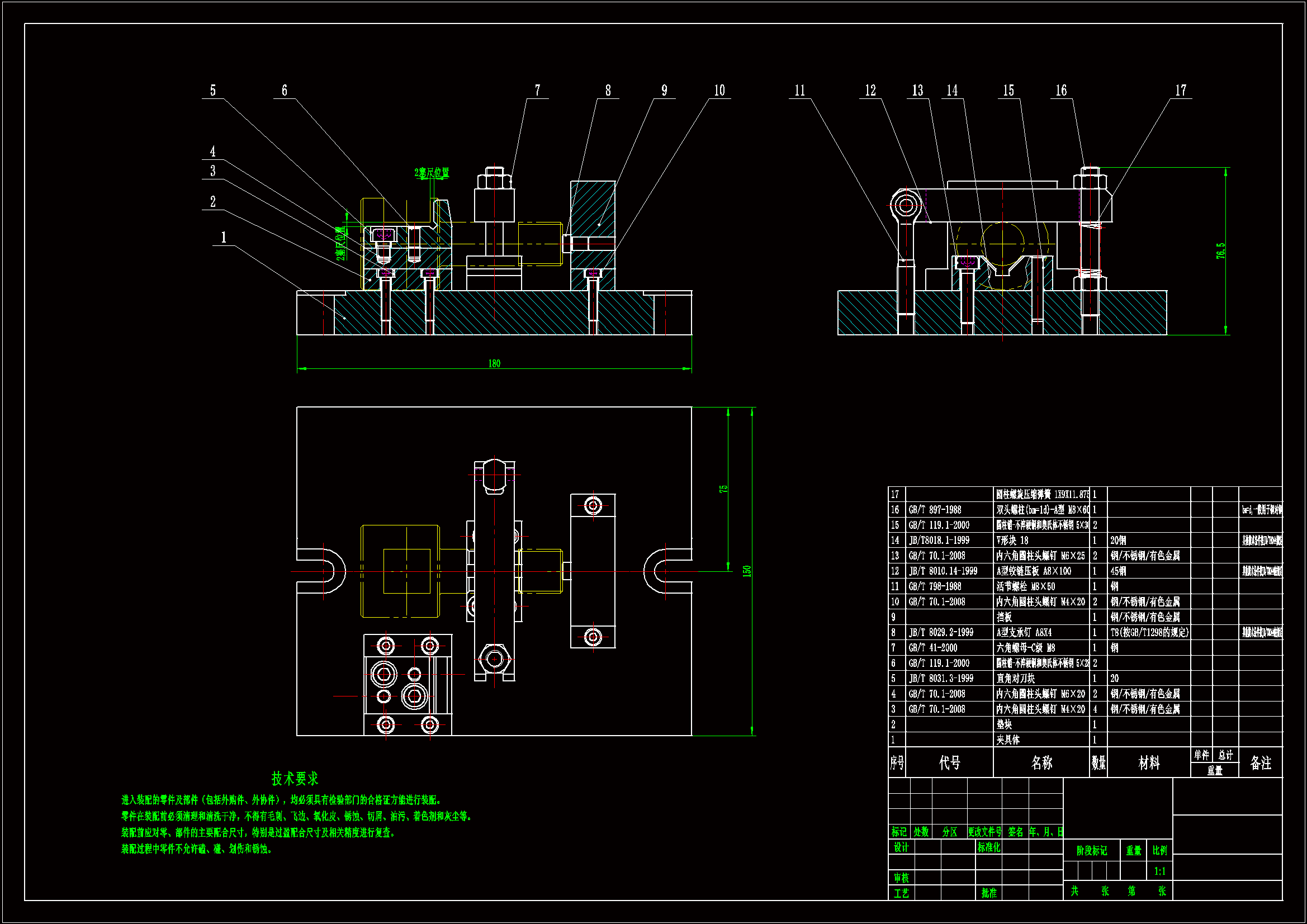Click the 材料 column header

tap(1148, 762)
